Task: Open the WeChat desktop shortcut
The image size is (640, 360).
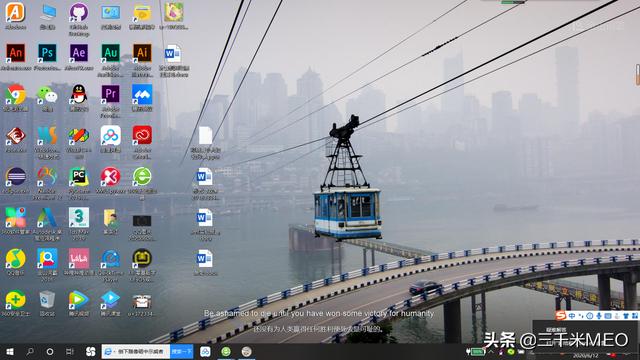Action: pos(47,95)
